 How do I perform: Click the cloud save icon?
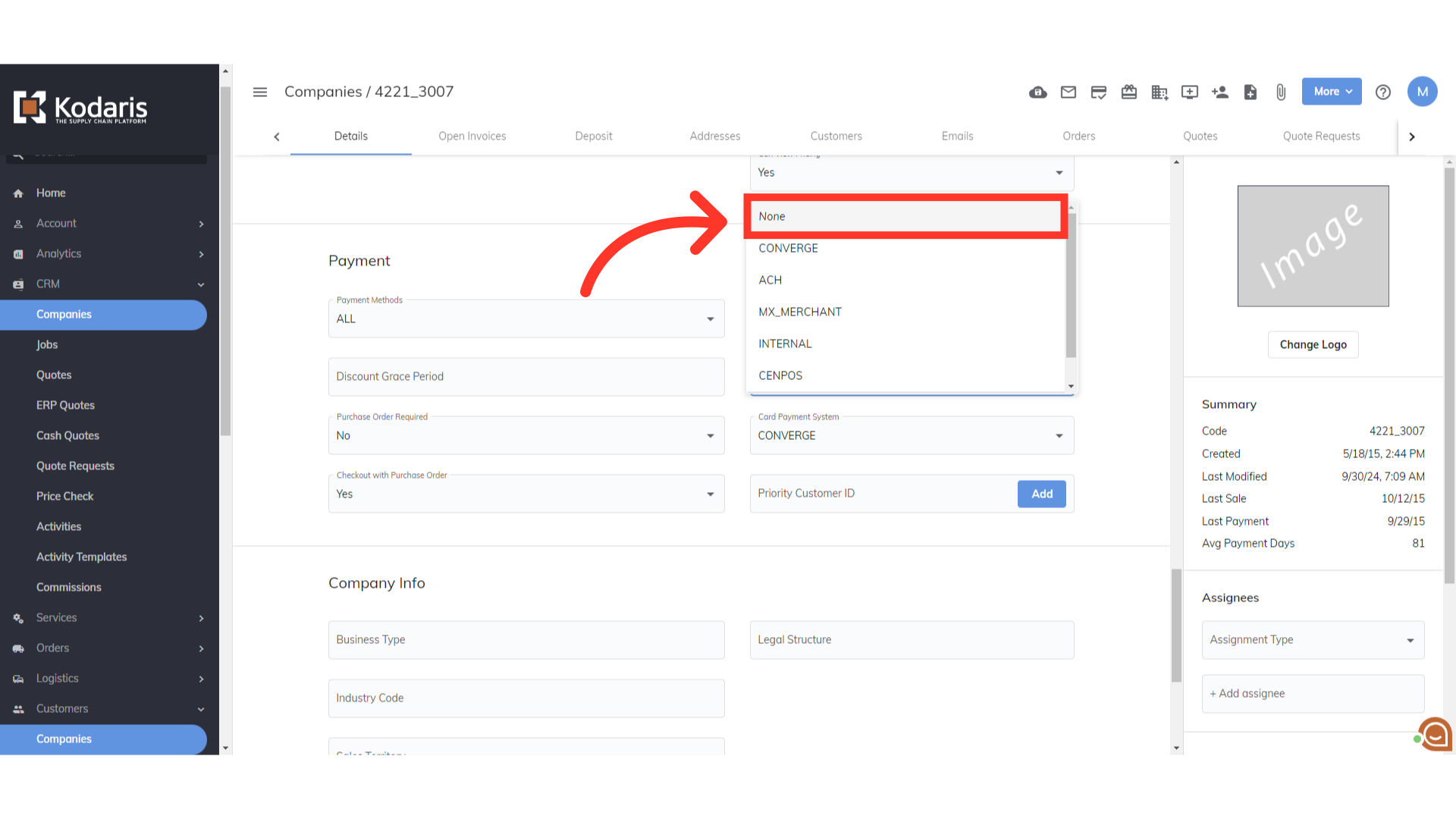(x=1037, y=93)
